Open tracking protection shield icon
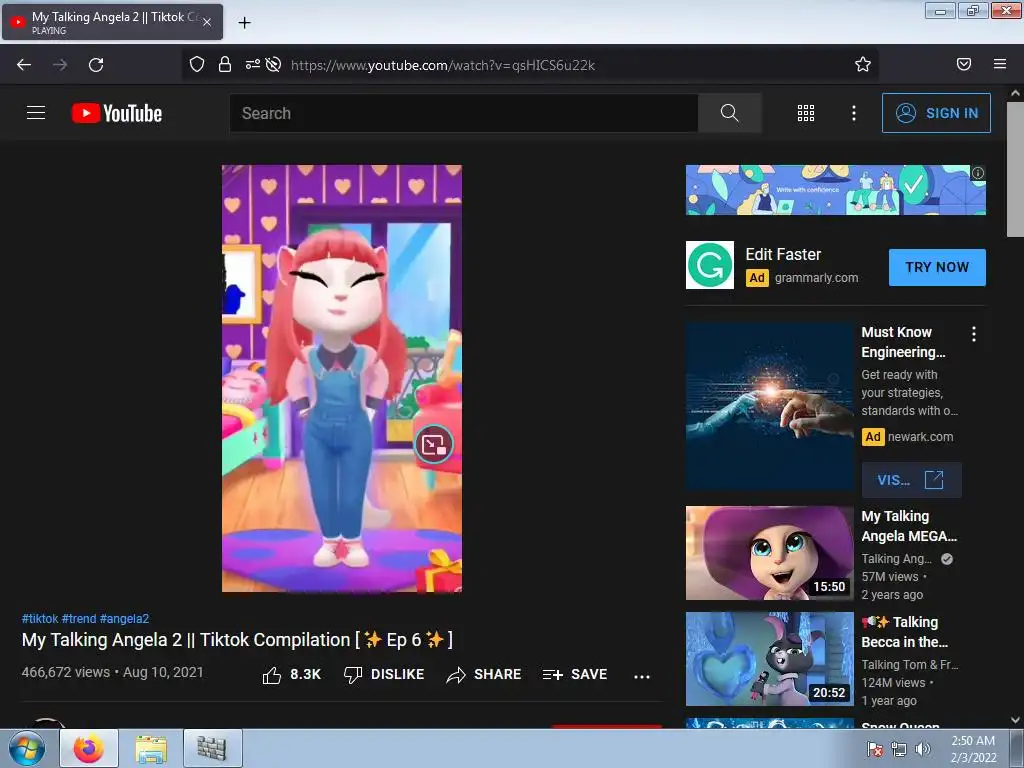Image resolution: width=1024 pixels, height=768 pixels. tap(197, 64)
